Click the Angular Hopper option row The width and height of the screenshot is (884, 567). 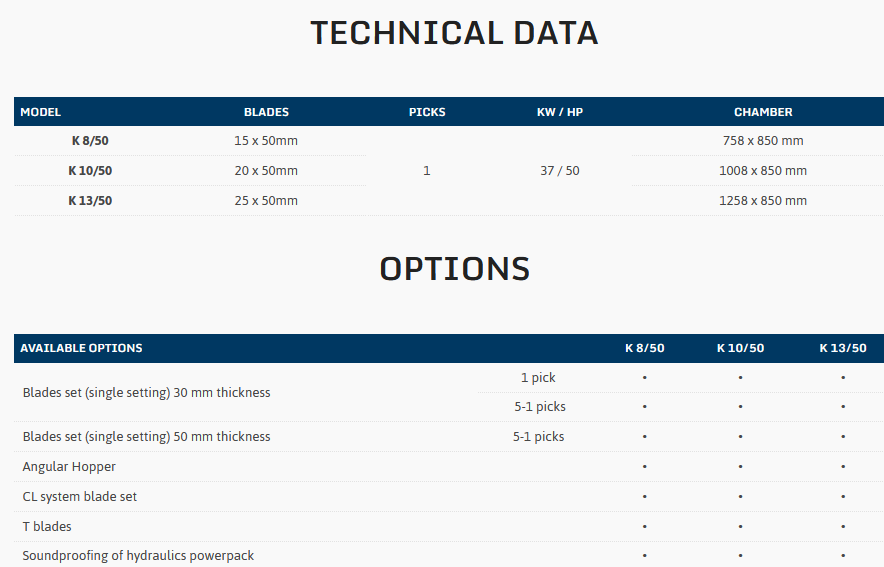(69, 467)
